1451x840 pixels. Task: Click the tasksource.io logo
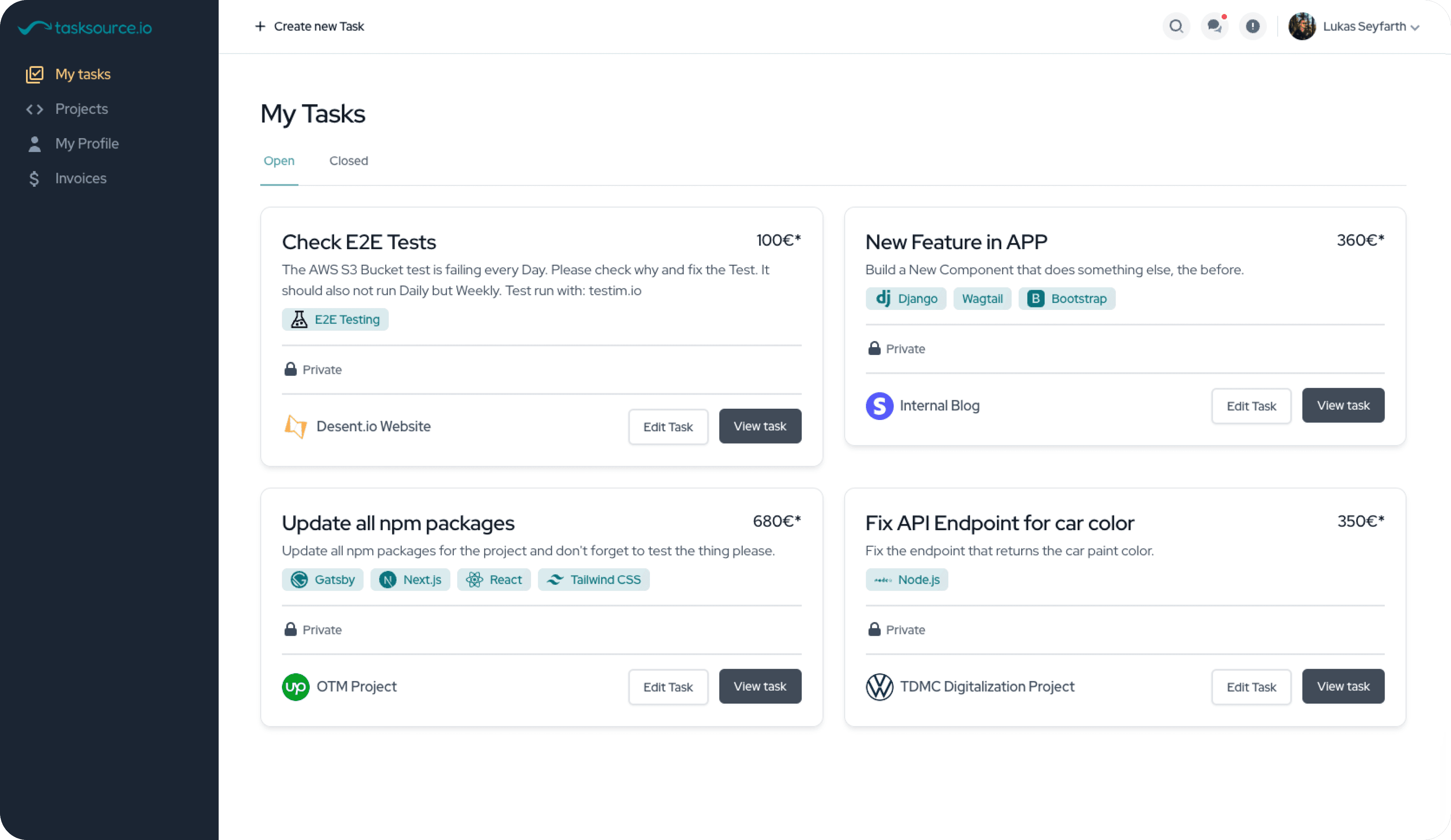click(x=85, y=28)
